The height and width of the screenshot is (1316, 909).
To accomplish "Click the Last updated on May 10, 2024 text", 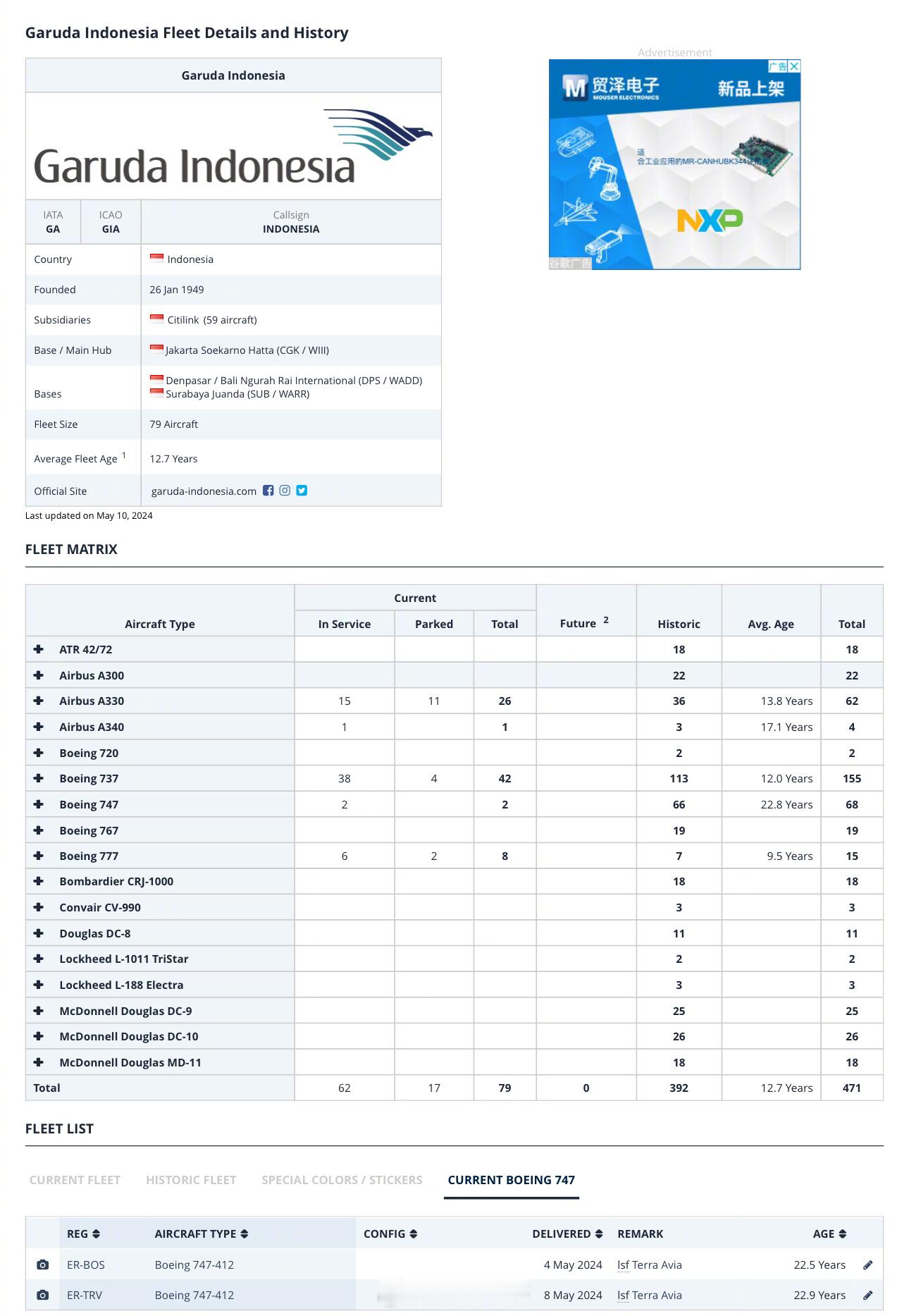I will pos(89,515).
